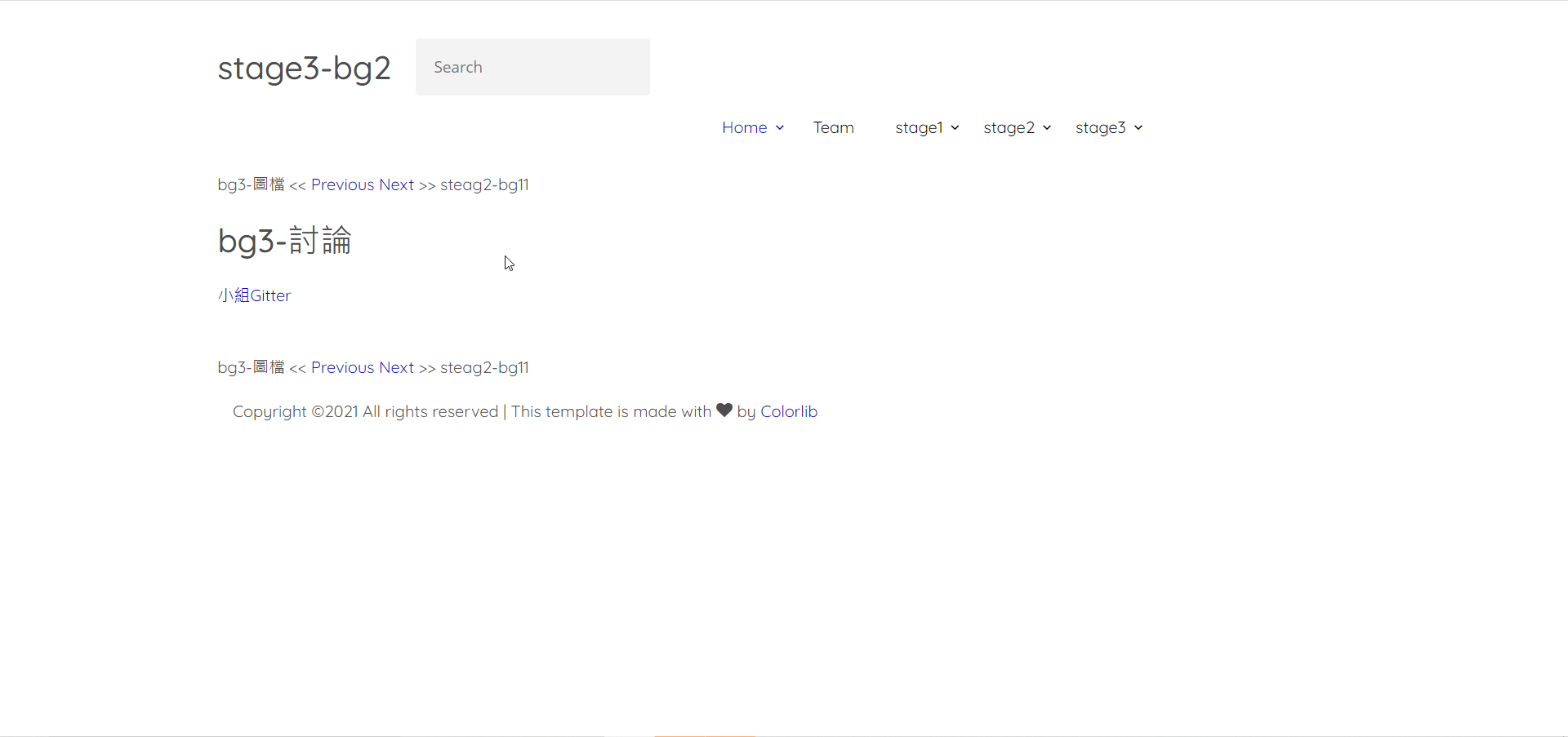The height and width of the screenshot is (737, 1568).
Task: Select the bottom bg3-圖檔 text
Action: 251,367
